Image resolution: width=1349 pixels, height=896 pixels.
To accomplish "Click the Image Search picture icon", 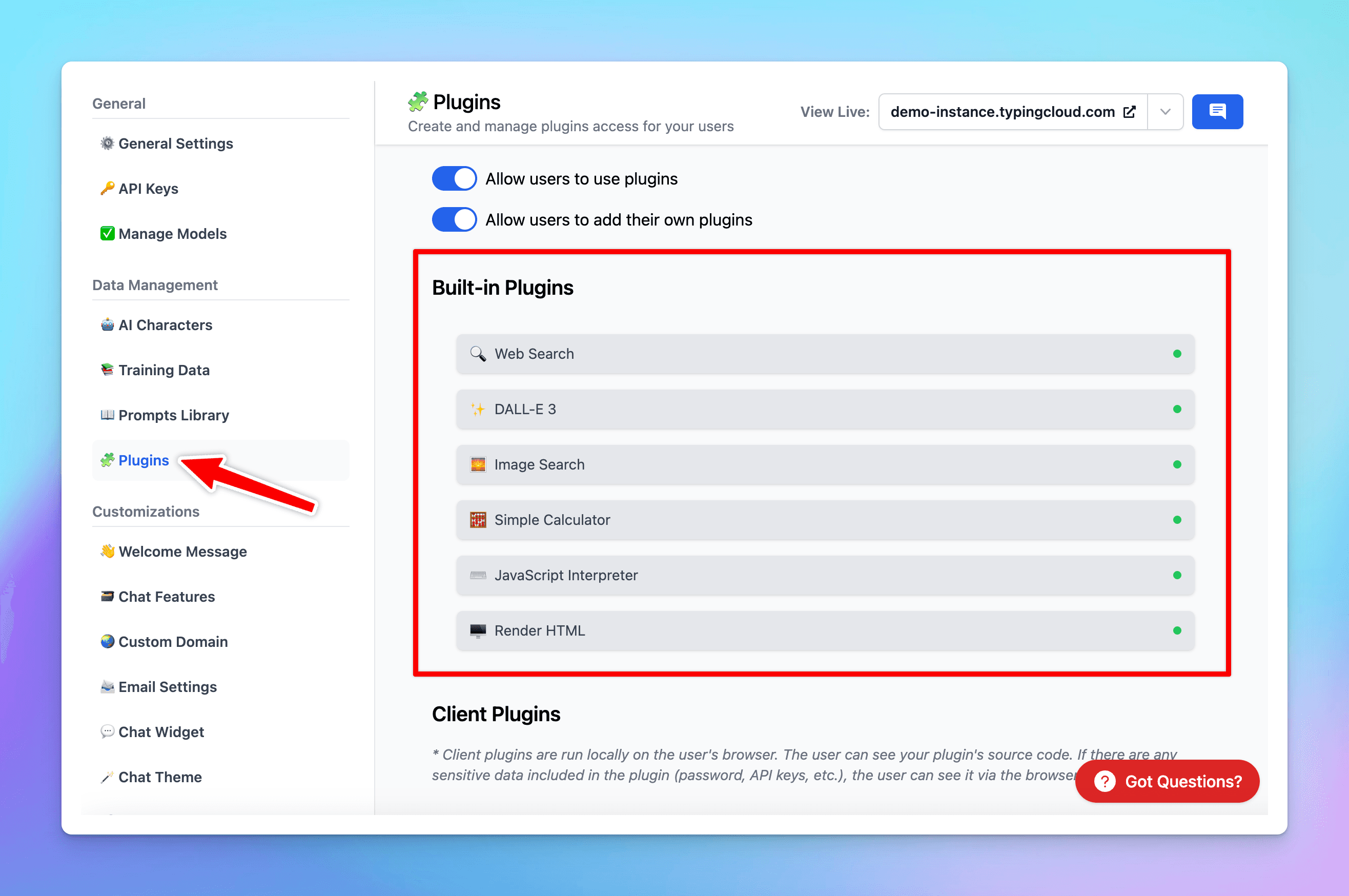I will pos(478,464).
